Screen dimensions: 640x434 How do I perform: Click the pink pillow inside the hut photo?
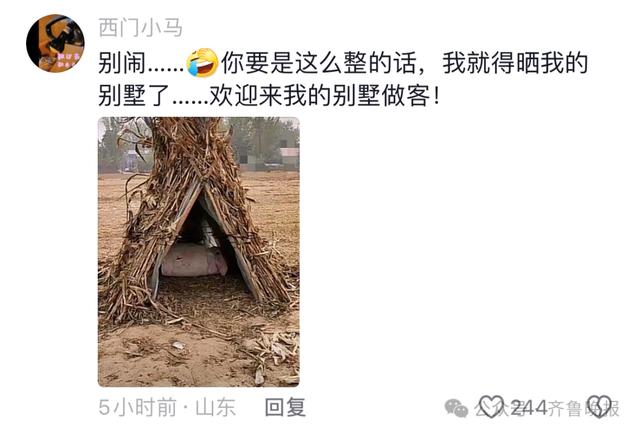coord(194,260)
